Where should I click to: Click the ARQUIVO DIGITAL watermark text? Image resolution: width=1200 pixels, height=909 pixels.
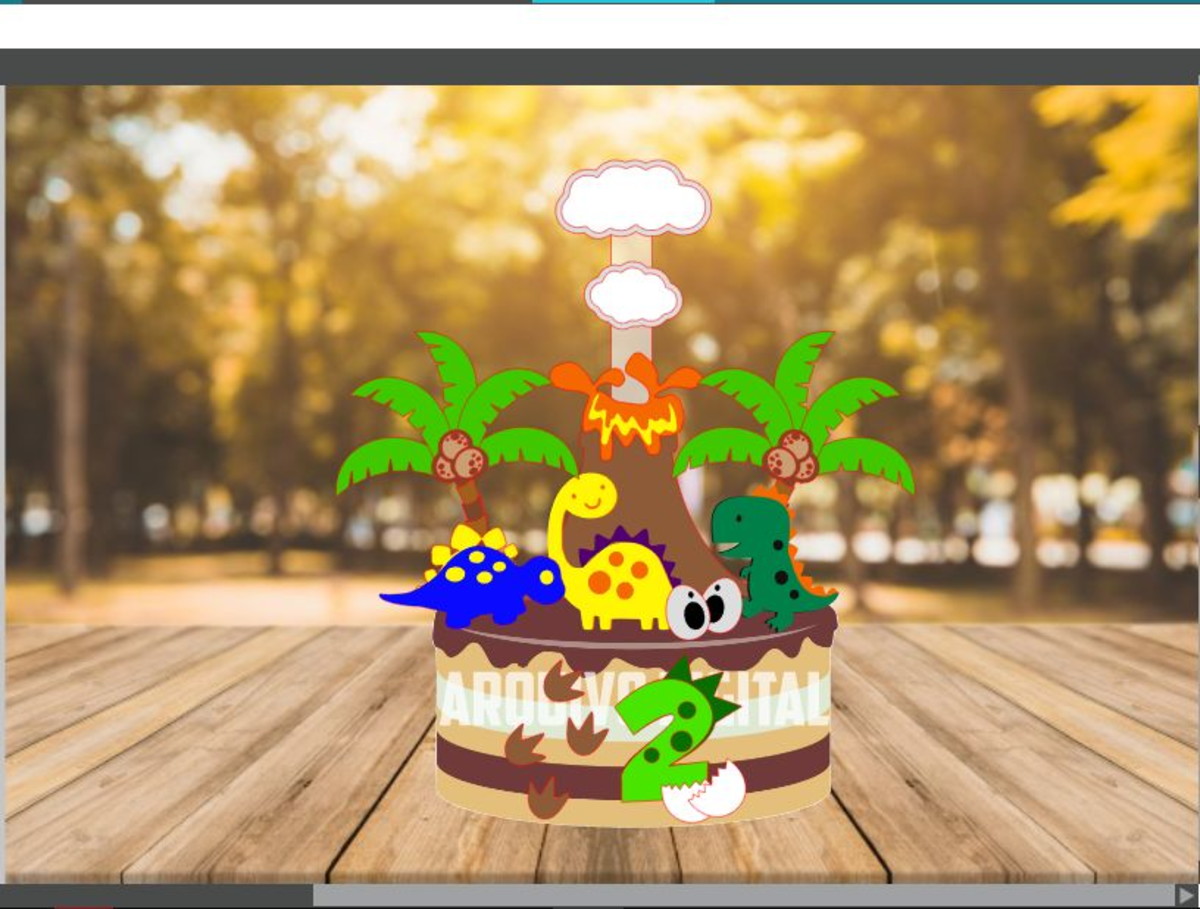tap(634, 698)
